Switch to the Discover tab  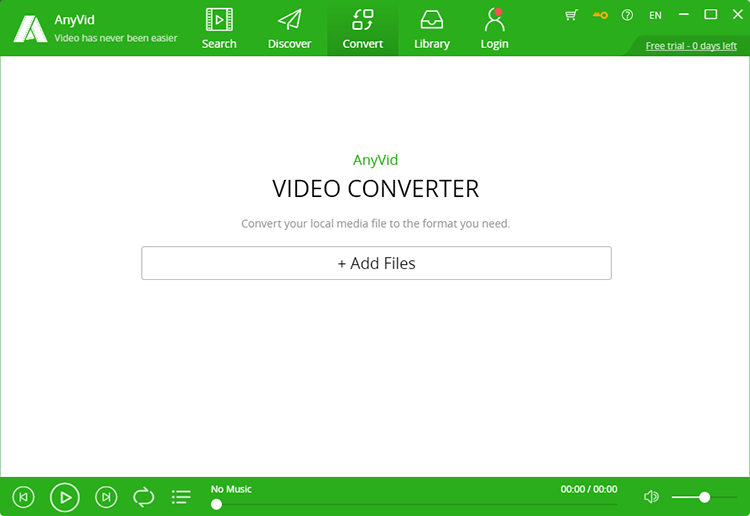(289, 29)
